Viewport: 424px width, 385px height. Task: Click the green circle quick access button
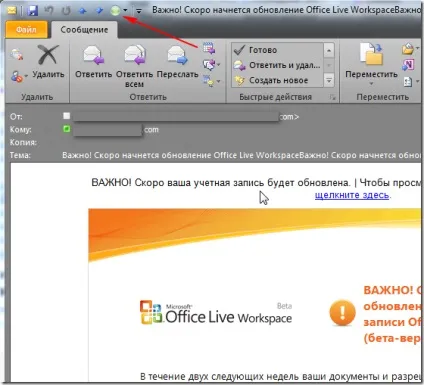point(115,11)
